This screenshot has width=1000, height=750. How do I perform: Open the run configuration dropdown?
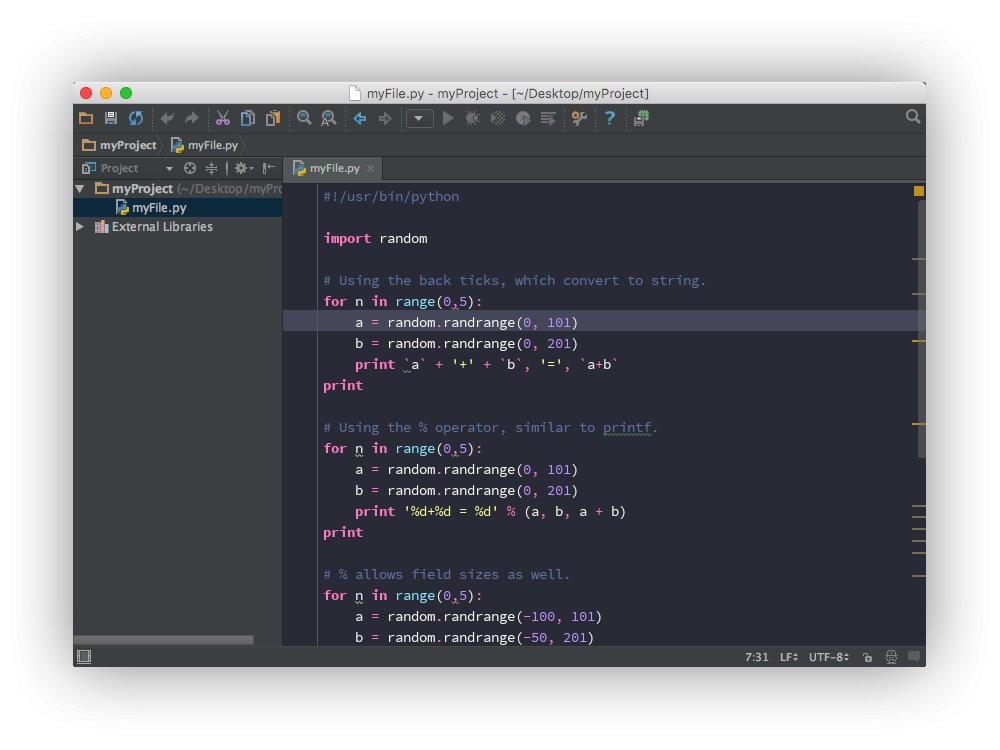click(x=419, y=119)
